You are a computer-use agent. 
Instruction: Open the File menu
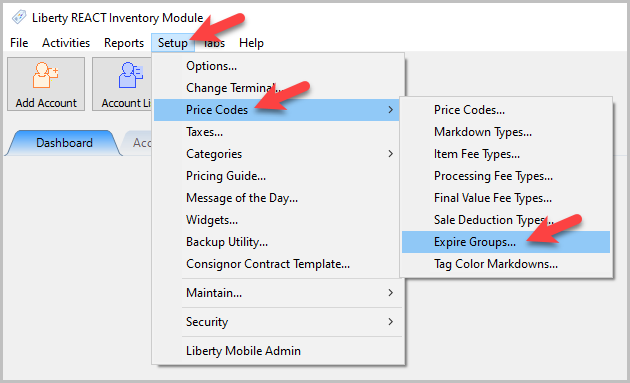coord(19,43)
